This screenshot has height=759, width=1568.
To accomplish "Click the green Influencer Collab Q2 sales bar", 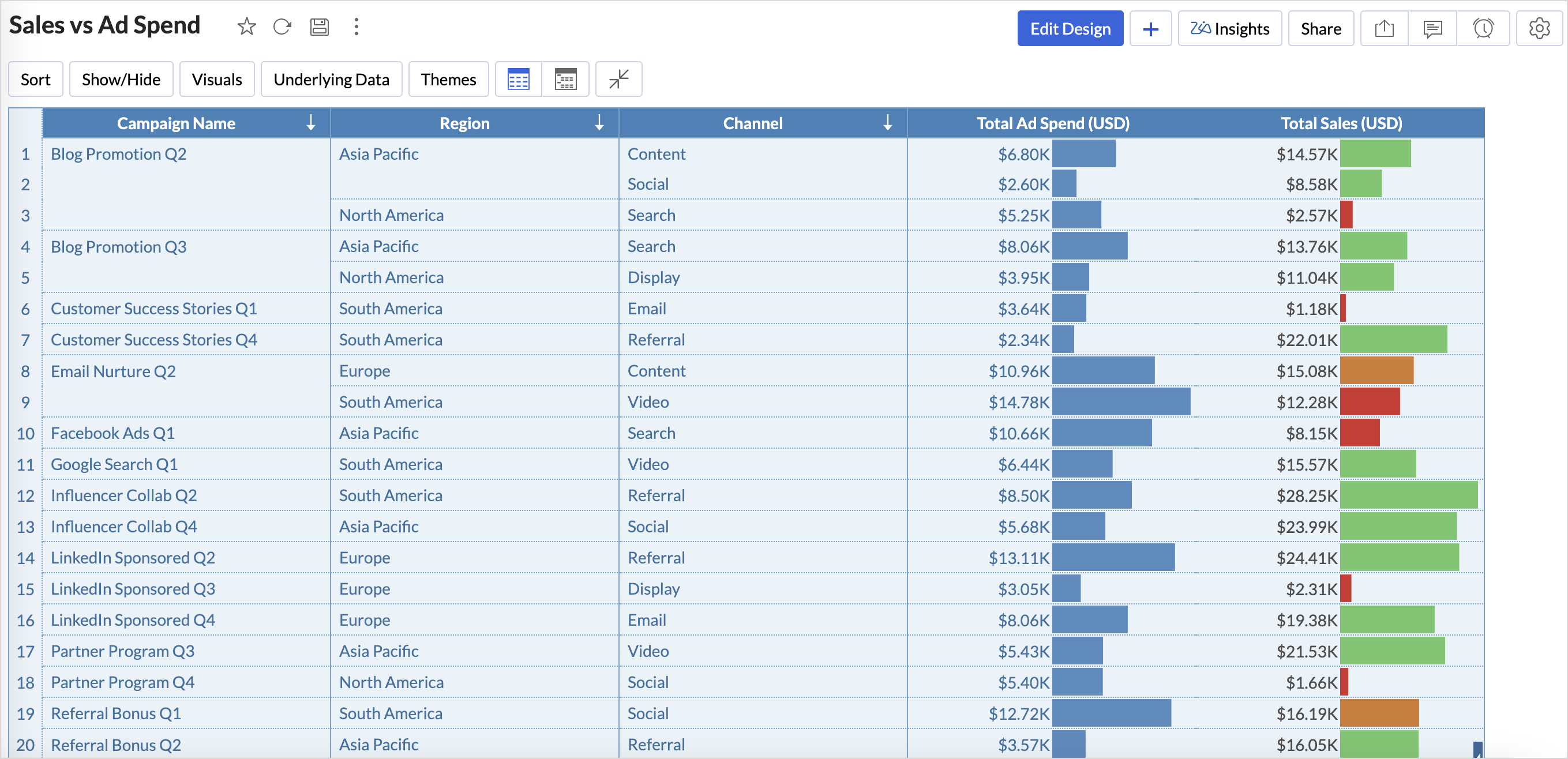I will tap(1409, 495).
